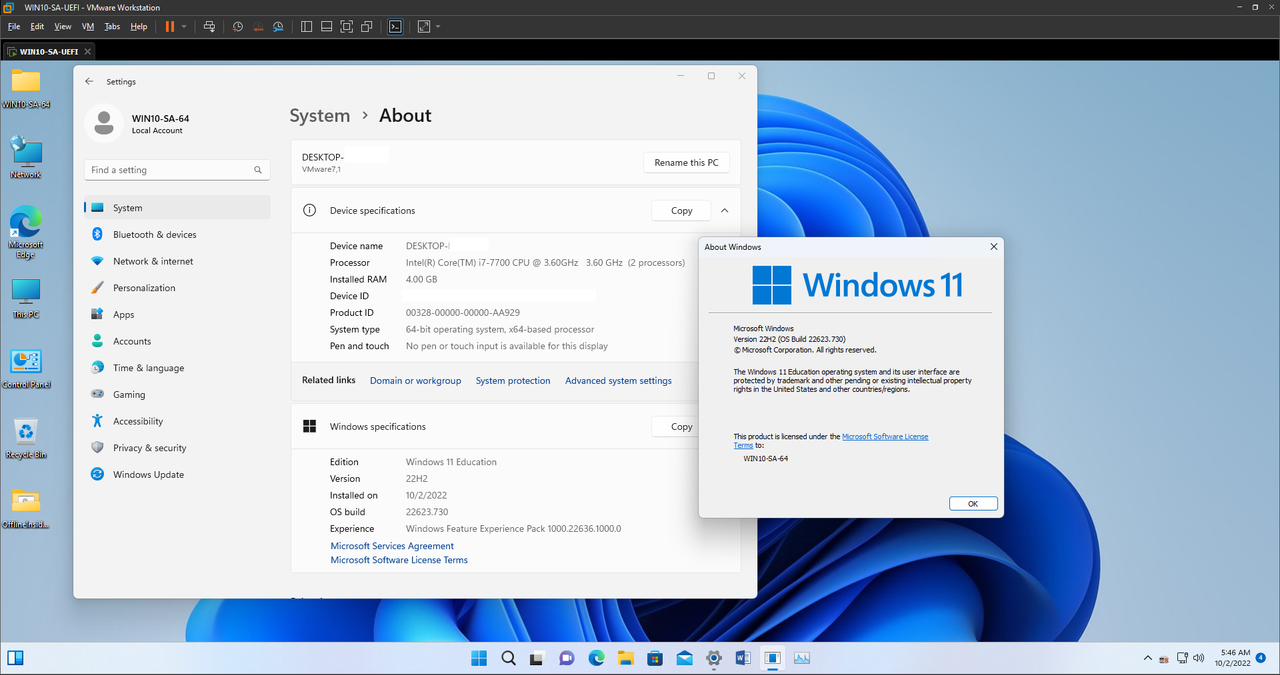Open Mail app from taskbar
Viewport: 1280px width, 675px height.
[684, 658]
